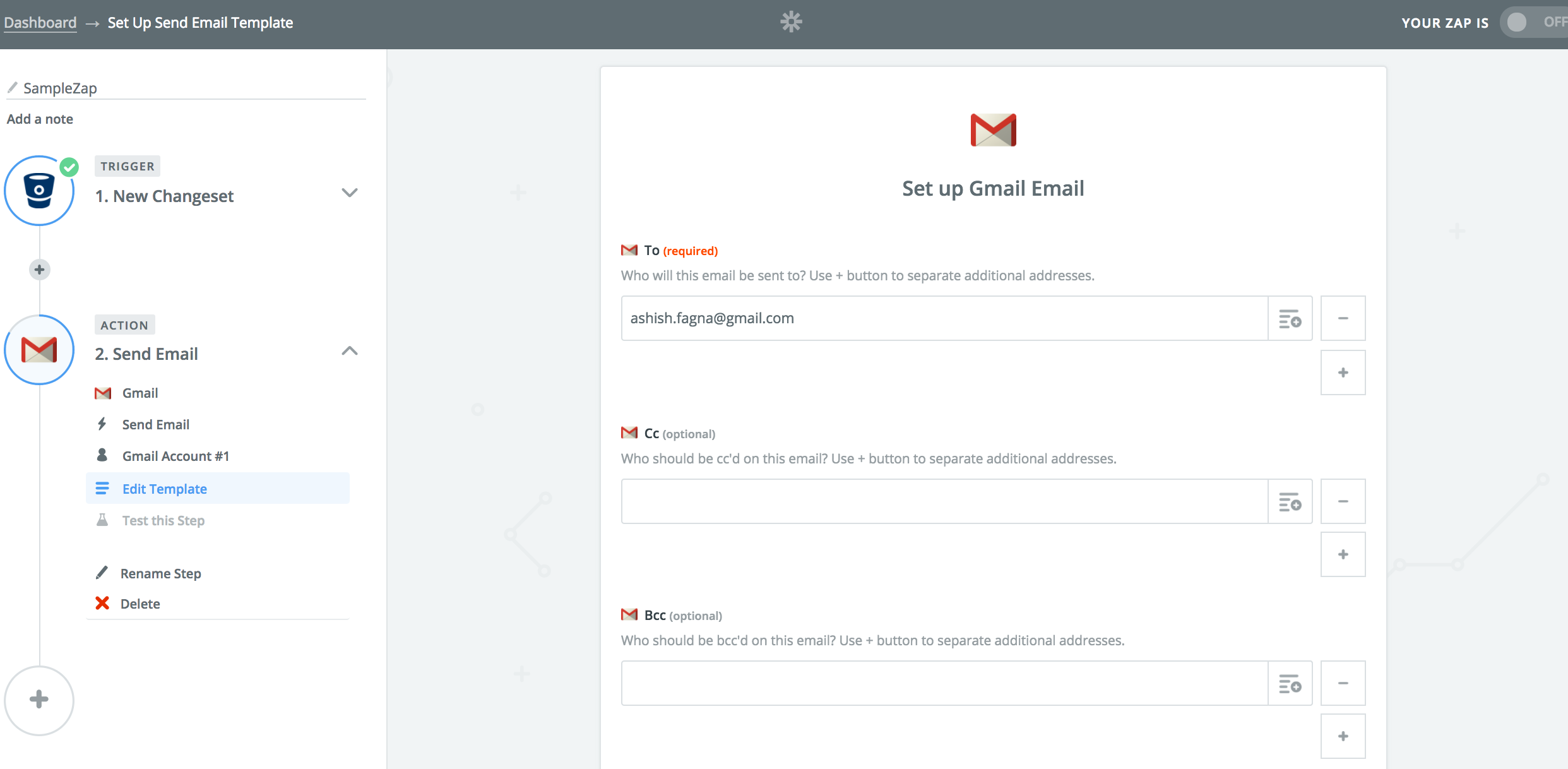Screen dimensions: 1568x769
Task: Click the pencil icon beside SampleZap
Action: [12, 87]
